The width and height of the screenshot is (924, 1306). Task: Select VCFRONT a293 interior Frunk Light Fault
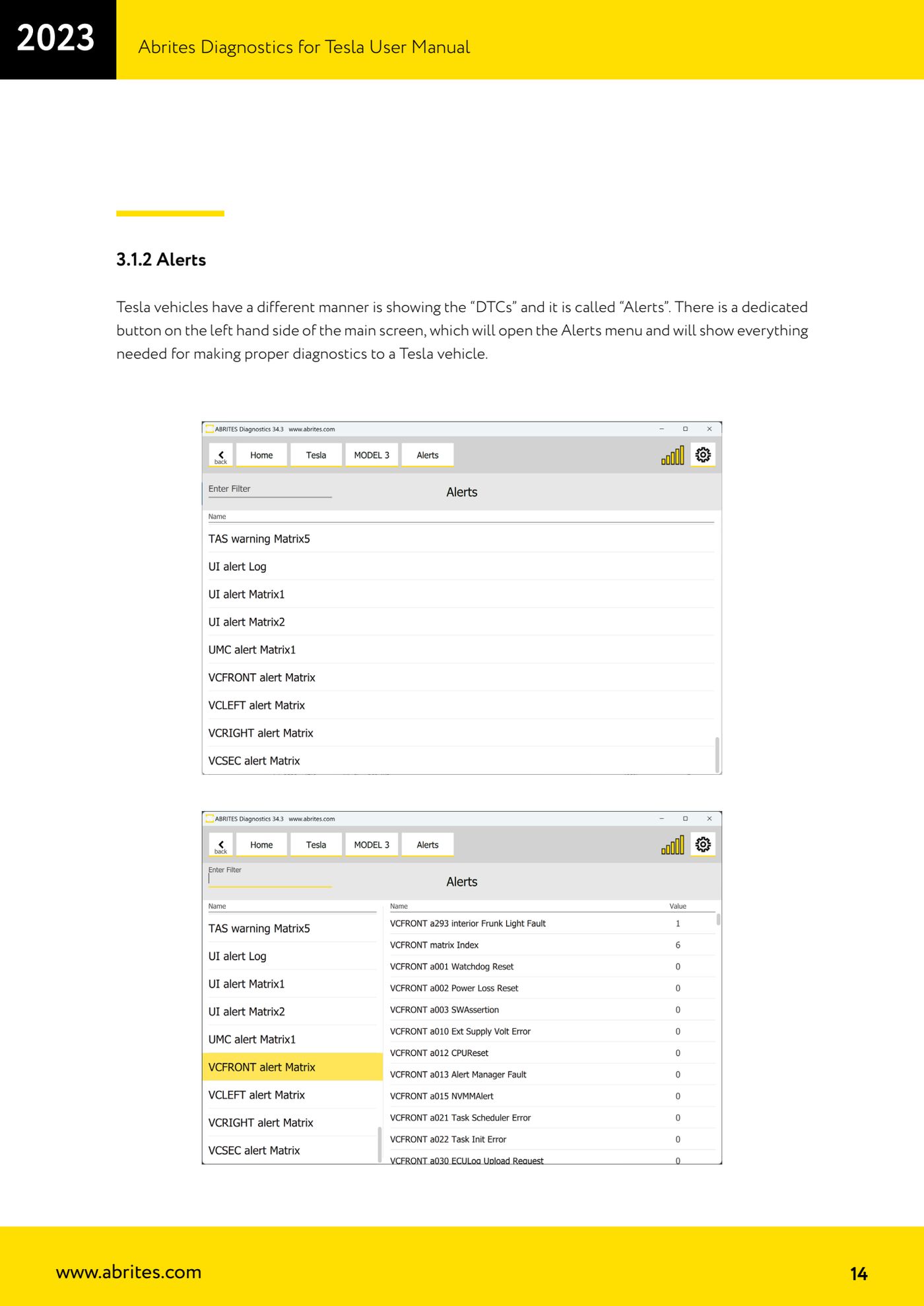point(552,923)
